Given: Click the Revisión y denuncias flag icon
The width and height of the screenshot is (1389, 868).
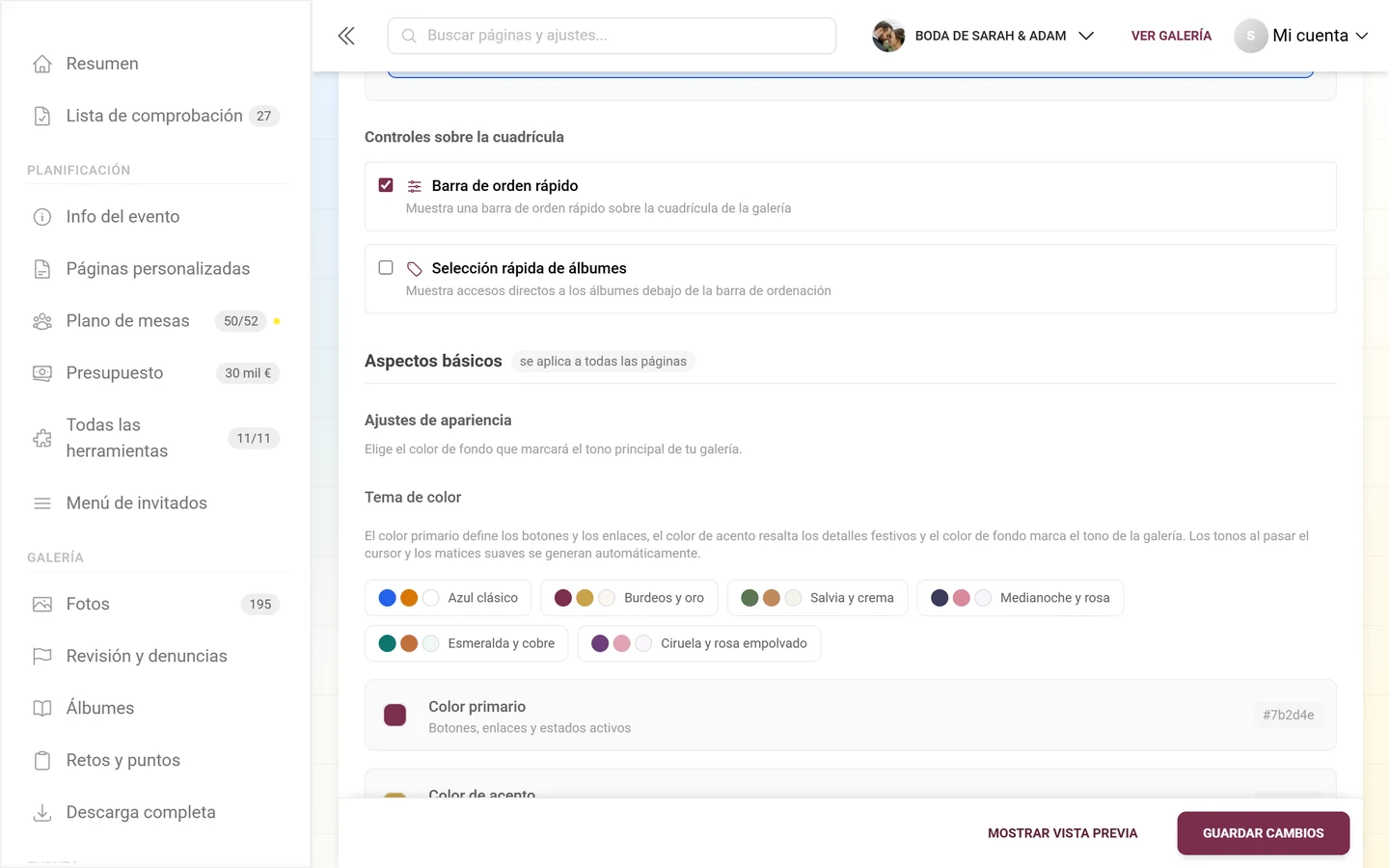Looking at the screenshot, I should pyautogui.click(x=42, y=657).
